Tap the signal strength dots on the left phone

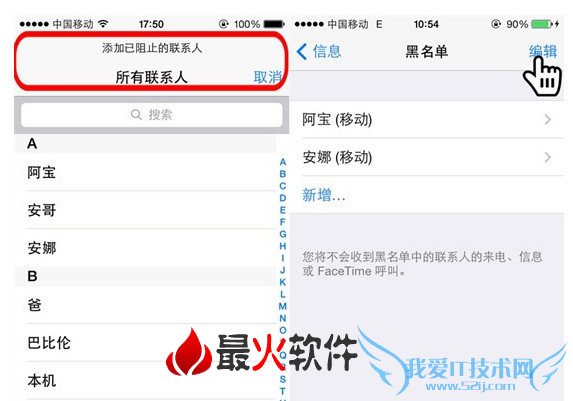[34, 24]
